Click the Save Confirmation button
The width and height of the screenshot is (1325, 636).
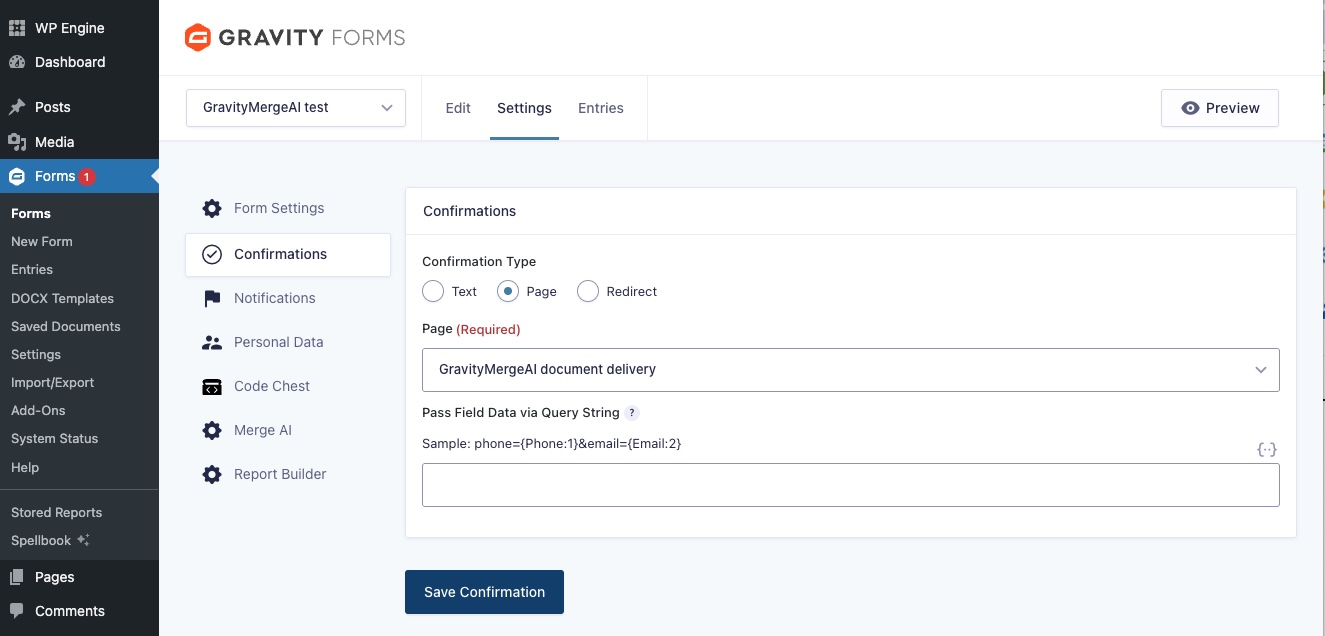pos(484,592)
